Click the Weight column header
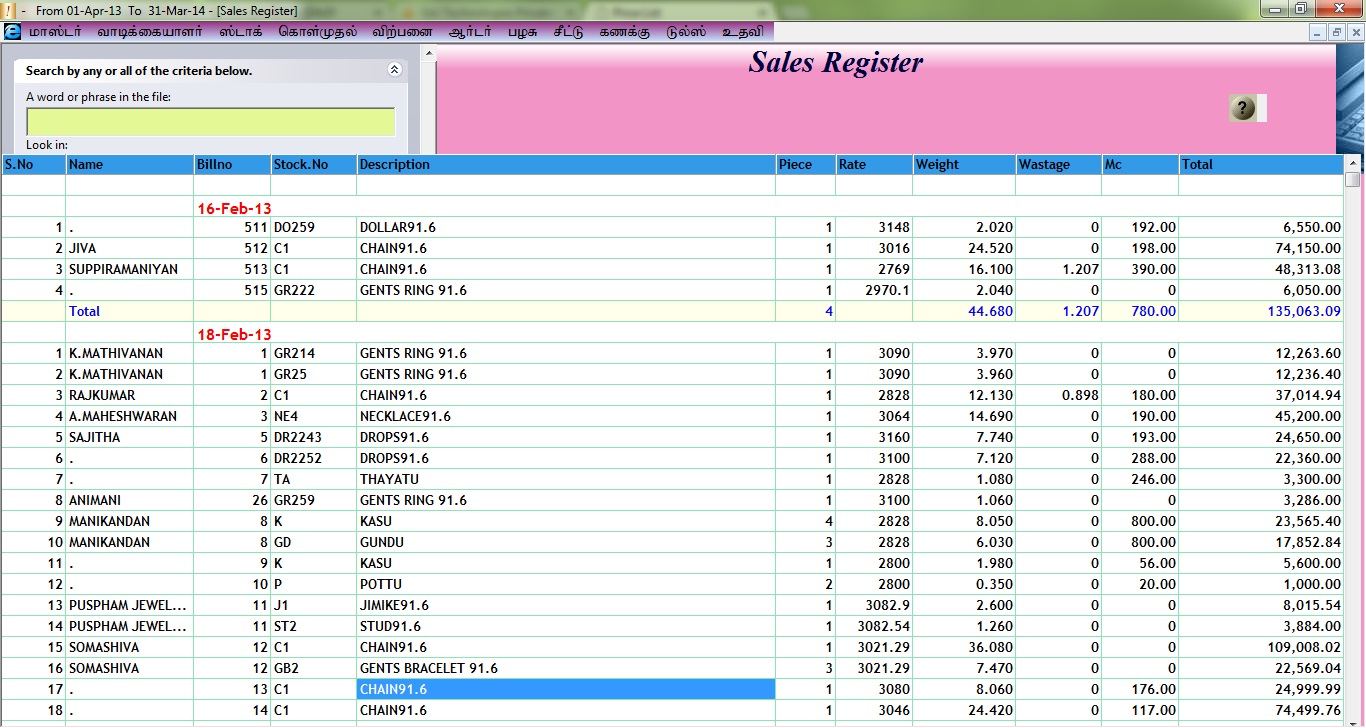 tap(963, 165)
